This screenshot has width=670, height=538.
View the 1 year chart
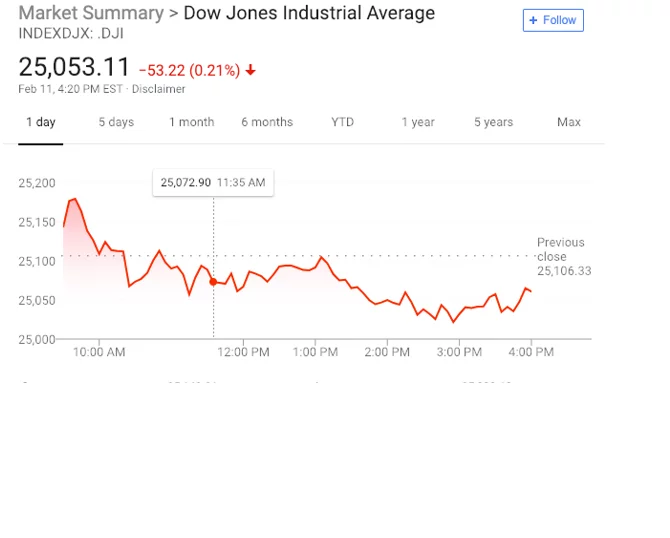tap(418, 122)
